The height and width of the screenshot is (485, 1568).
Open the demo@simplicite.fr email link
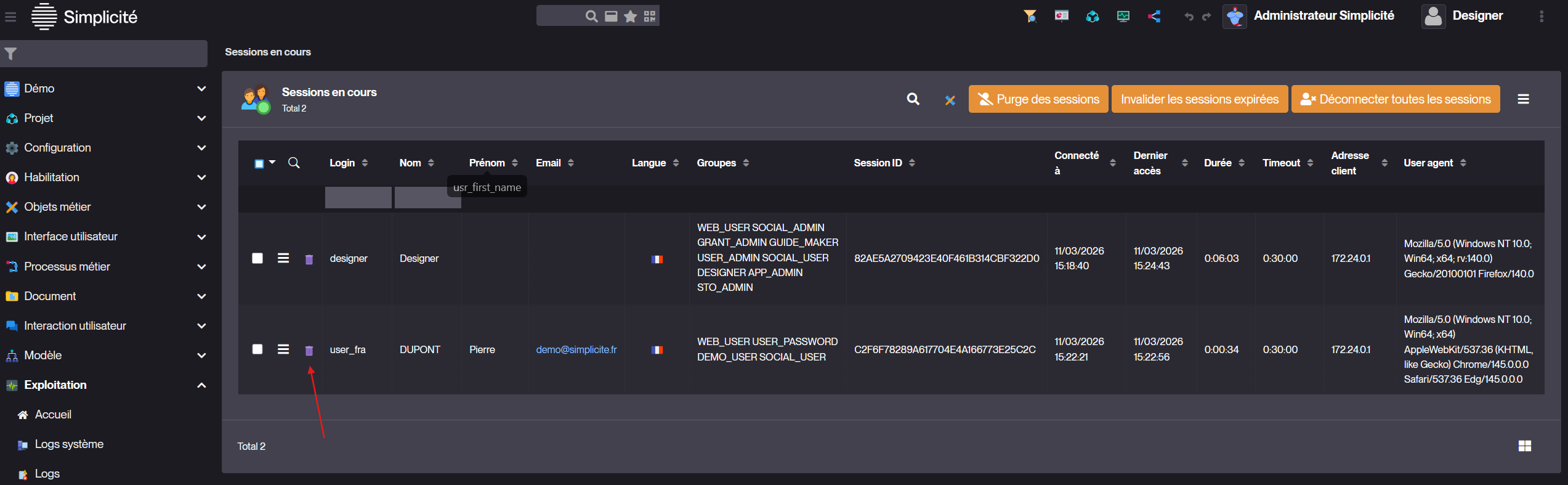pos(576,349)
